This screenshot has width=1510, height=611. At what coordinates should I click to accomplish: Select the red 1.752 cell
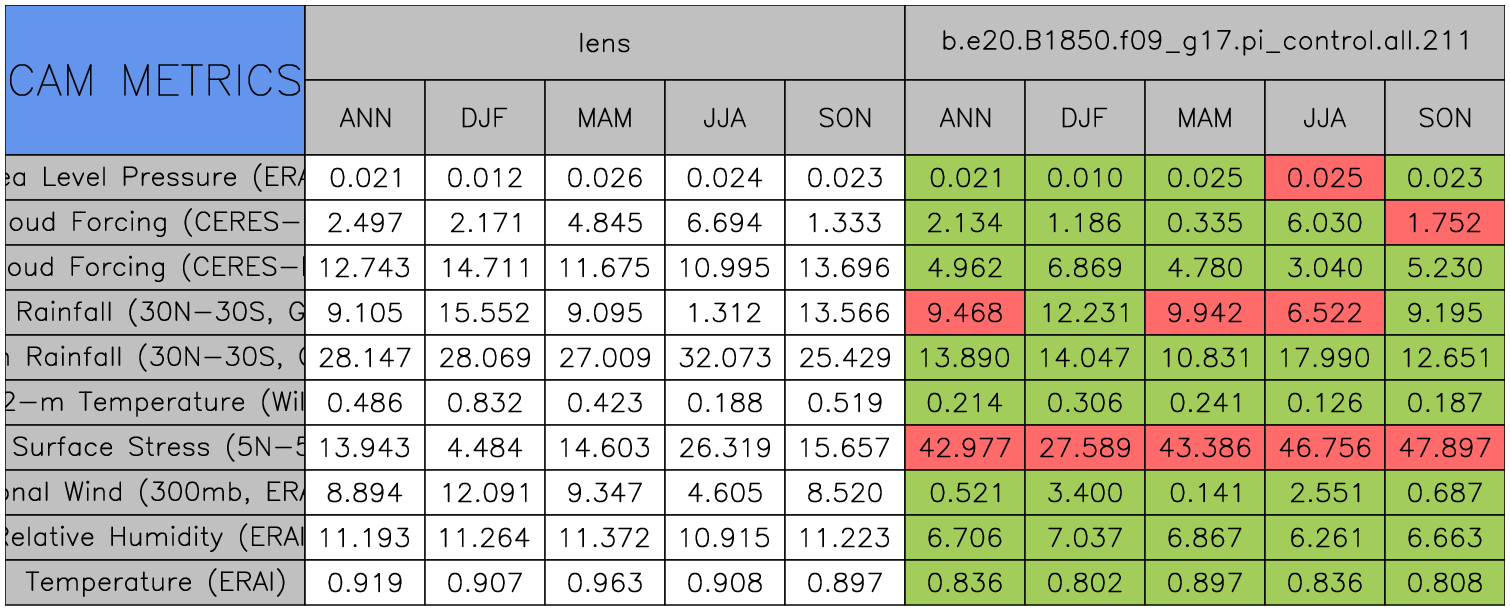[x=1445, y=223]
